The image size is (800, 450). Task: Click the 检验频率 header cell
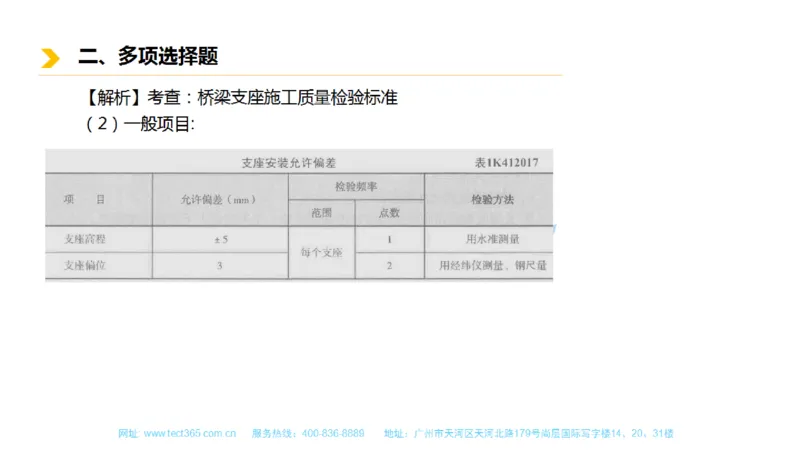click(356, 187)
